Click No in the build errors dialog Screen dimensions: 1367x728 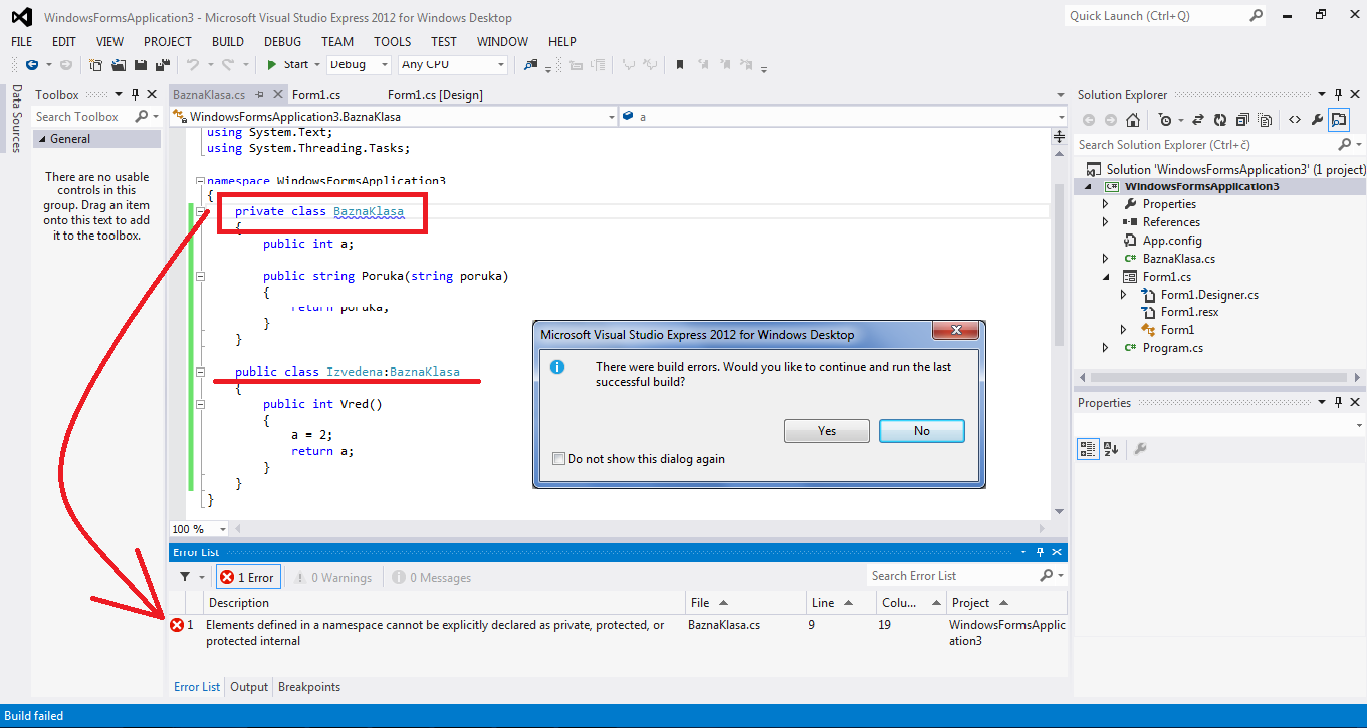(921, 431)
